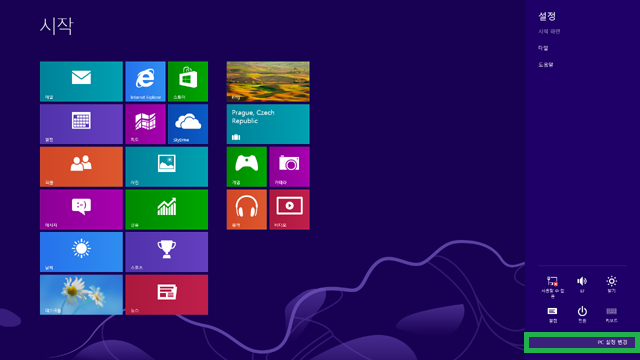Open the volume speaker control
Image resolution: width=640 pixels, height=360 pixels.
(582, 284)
